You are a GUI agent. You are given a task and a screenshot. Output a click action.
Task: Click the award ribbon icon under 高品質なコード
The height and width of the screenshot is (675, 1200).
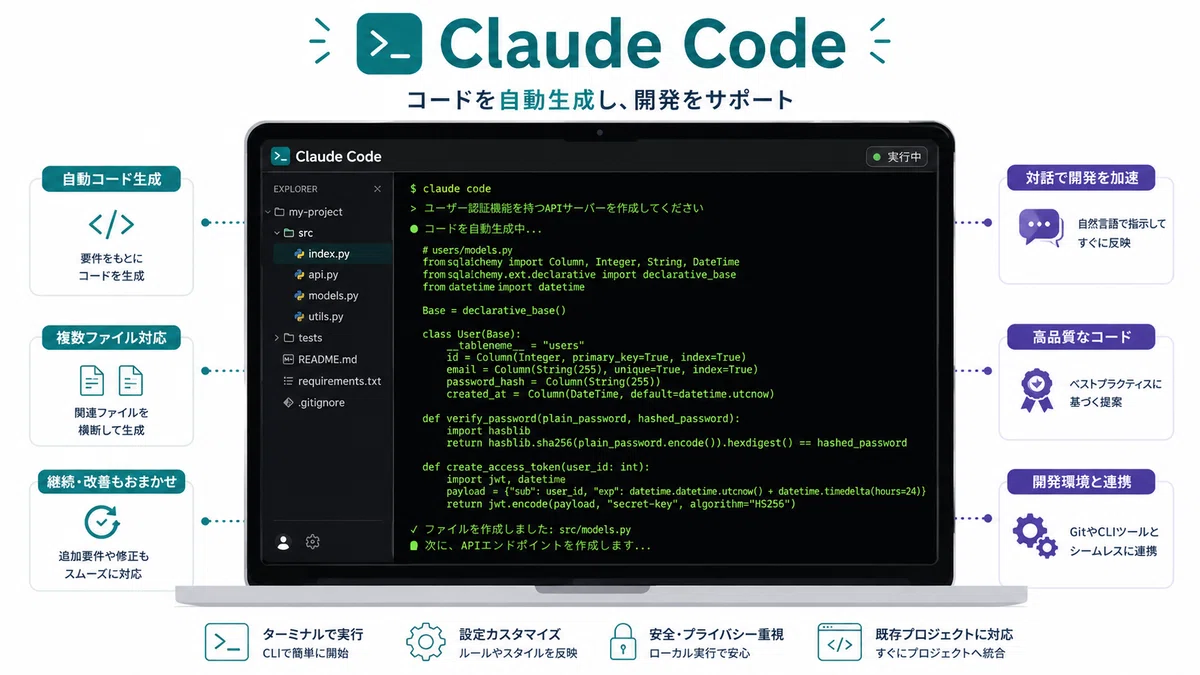pos(1037,390)
